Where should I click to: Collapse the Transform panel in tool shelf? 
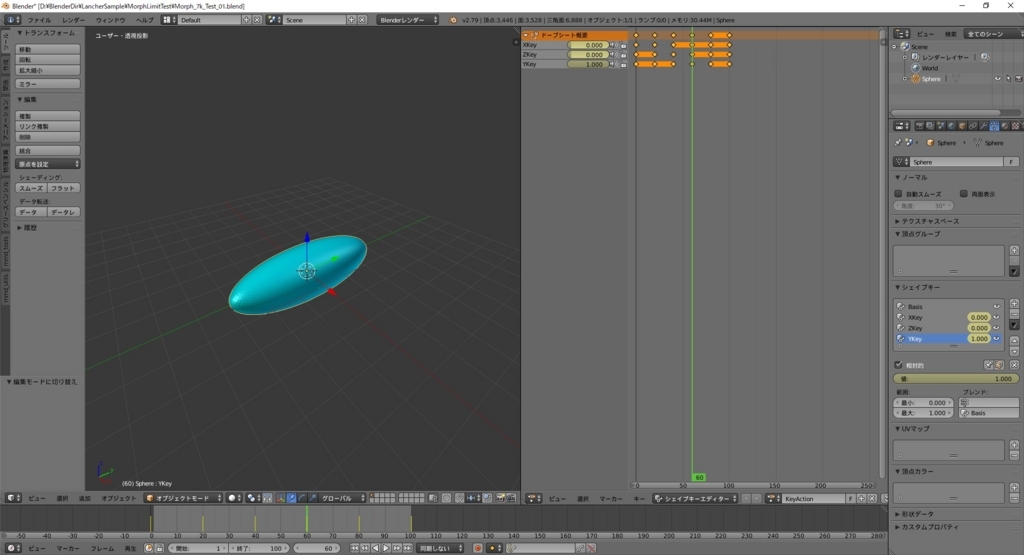[20, 33]
